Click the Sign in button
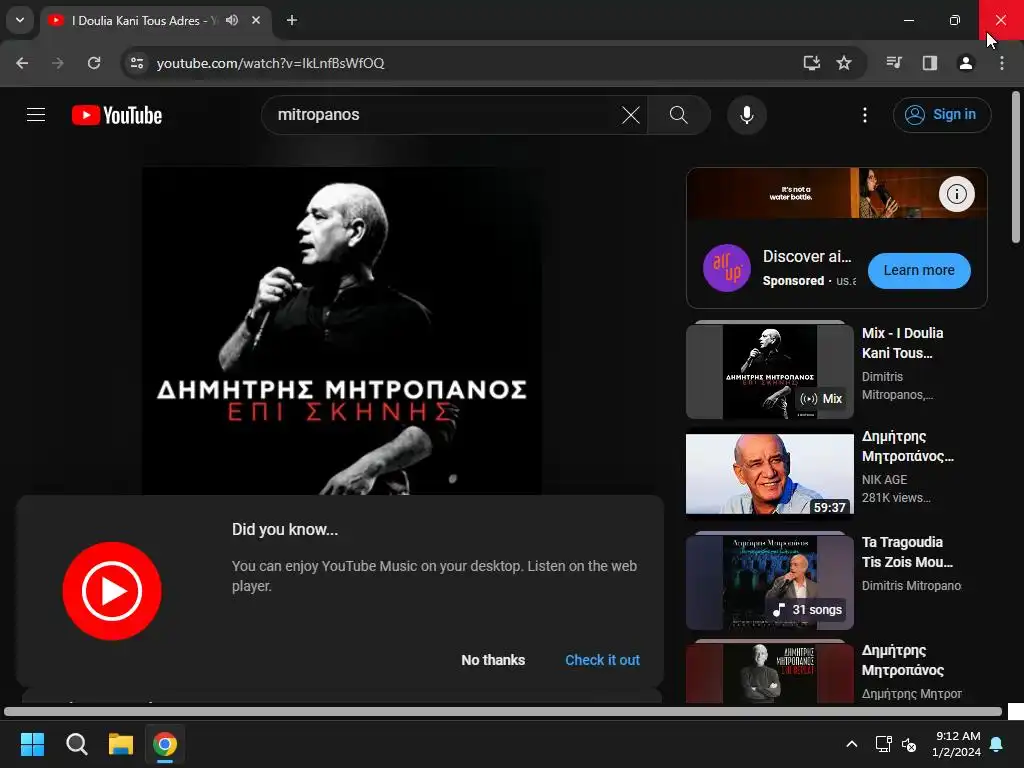 click(x=942, y=115)
